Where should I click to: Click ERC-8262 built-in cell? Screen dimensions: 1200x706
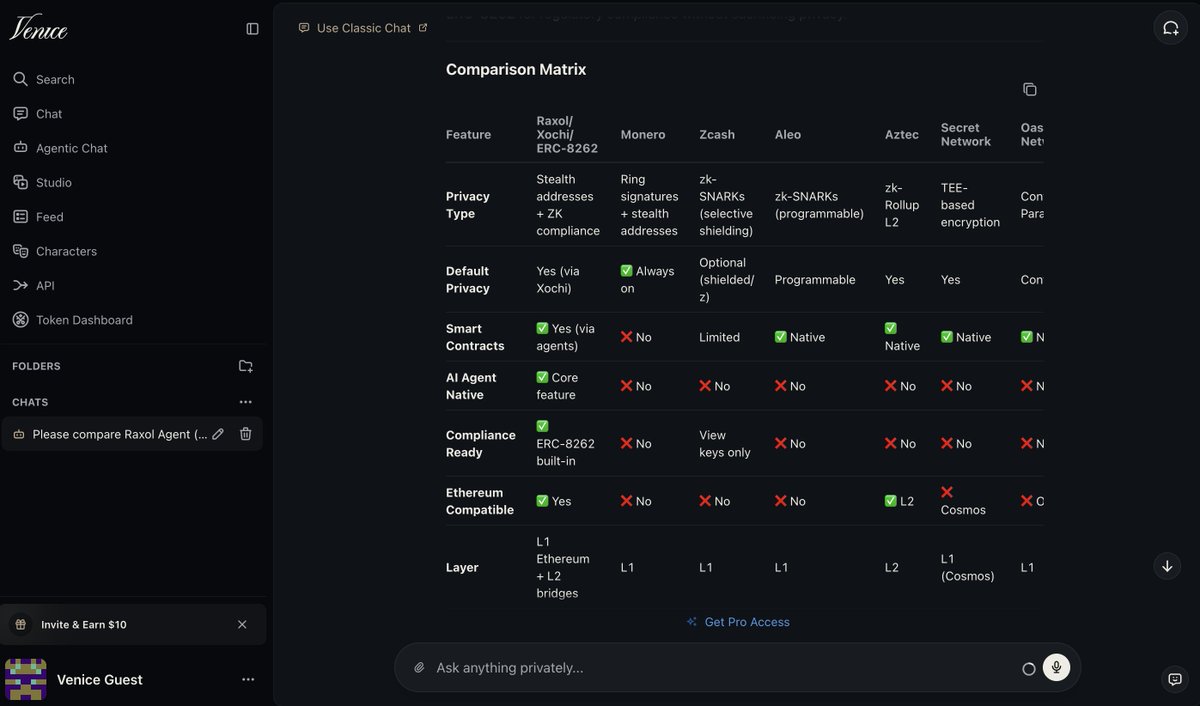(566, 444)
